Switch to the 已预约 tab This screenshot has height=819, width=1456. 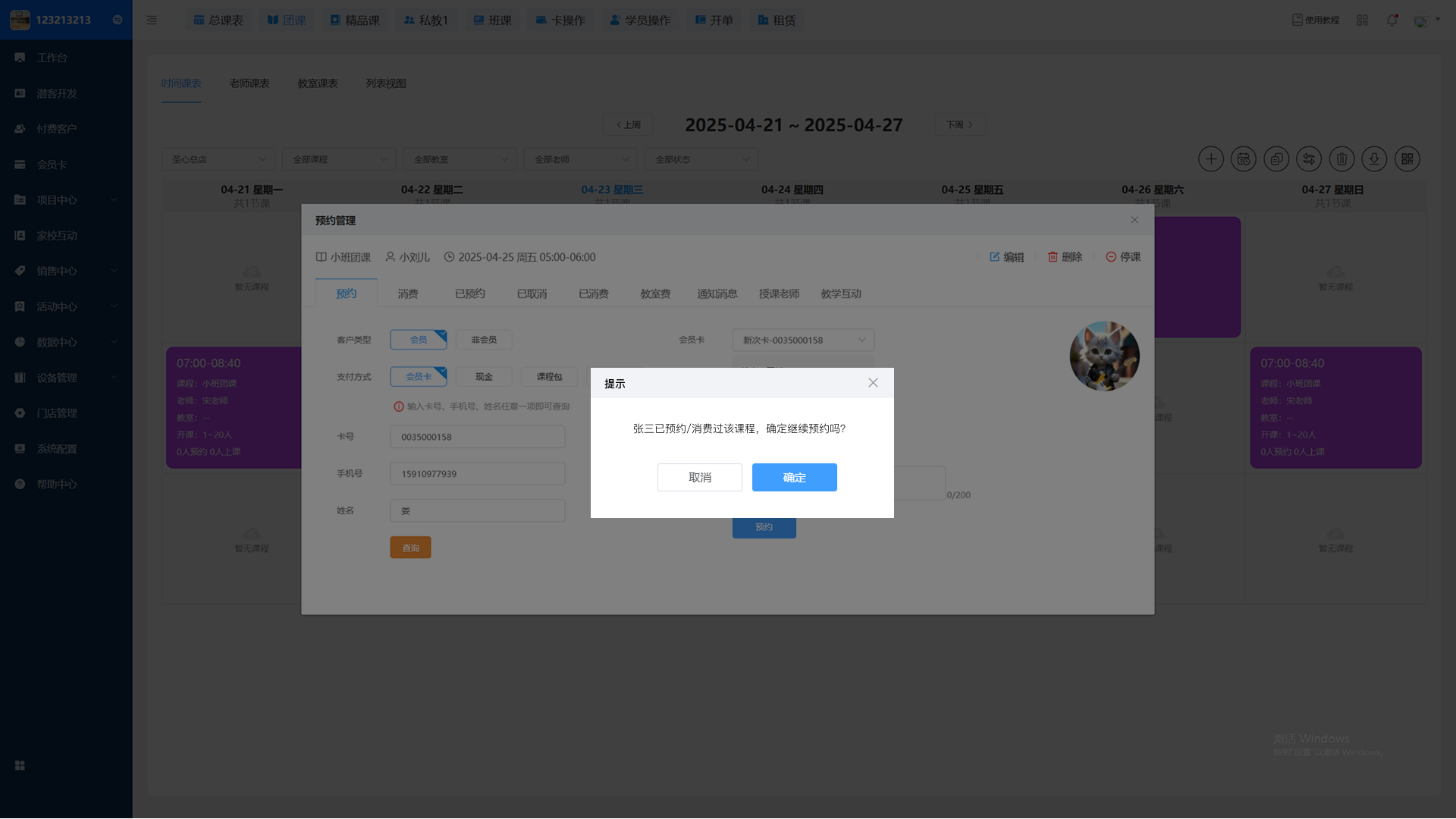click(469, 293)
